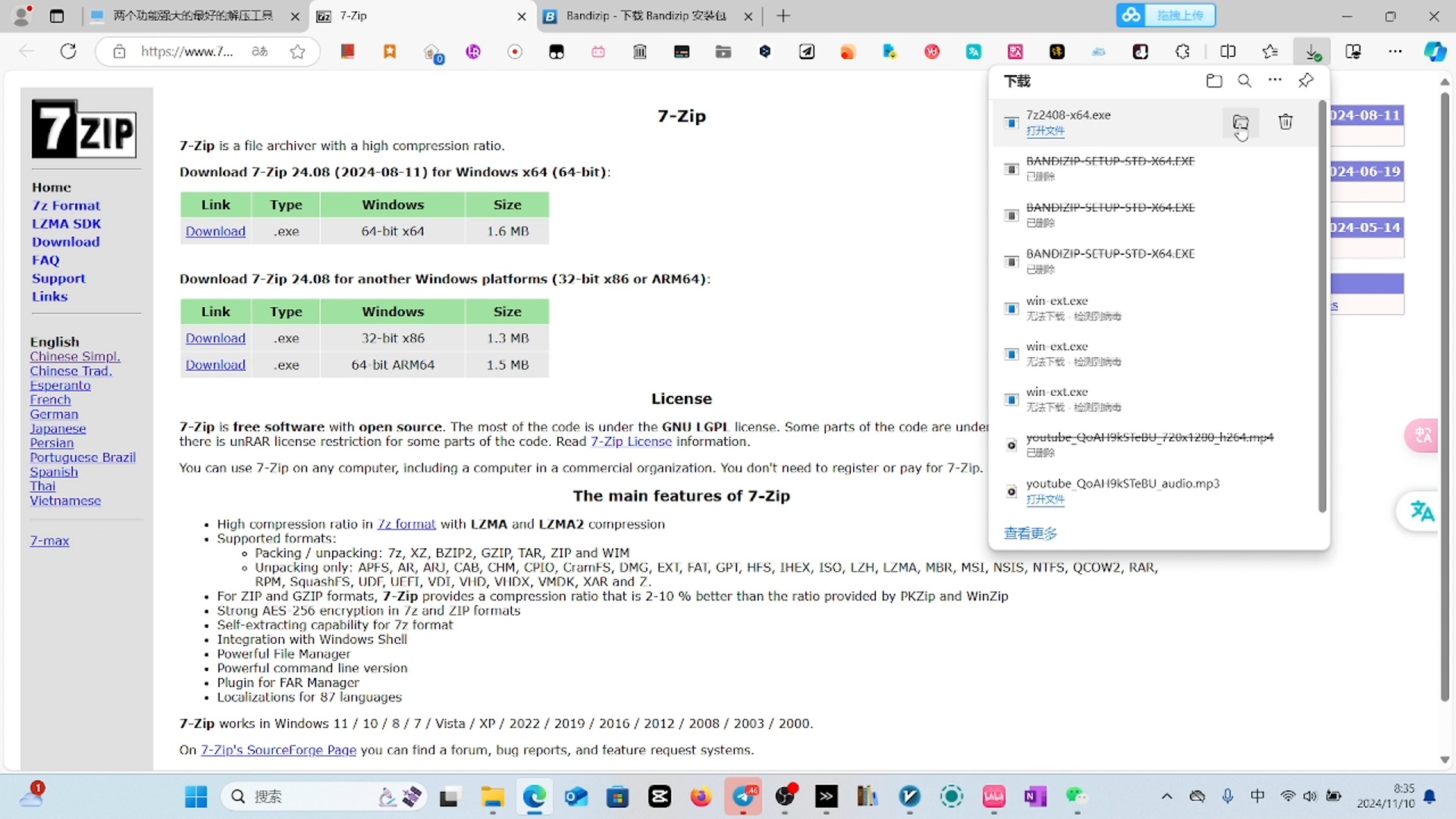Pin the downloads panel
Viewport: 1456px width, 819px height.
coord(1306,80)
